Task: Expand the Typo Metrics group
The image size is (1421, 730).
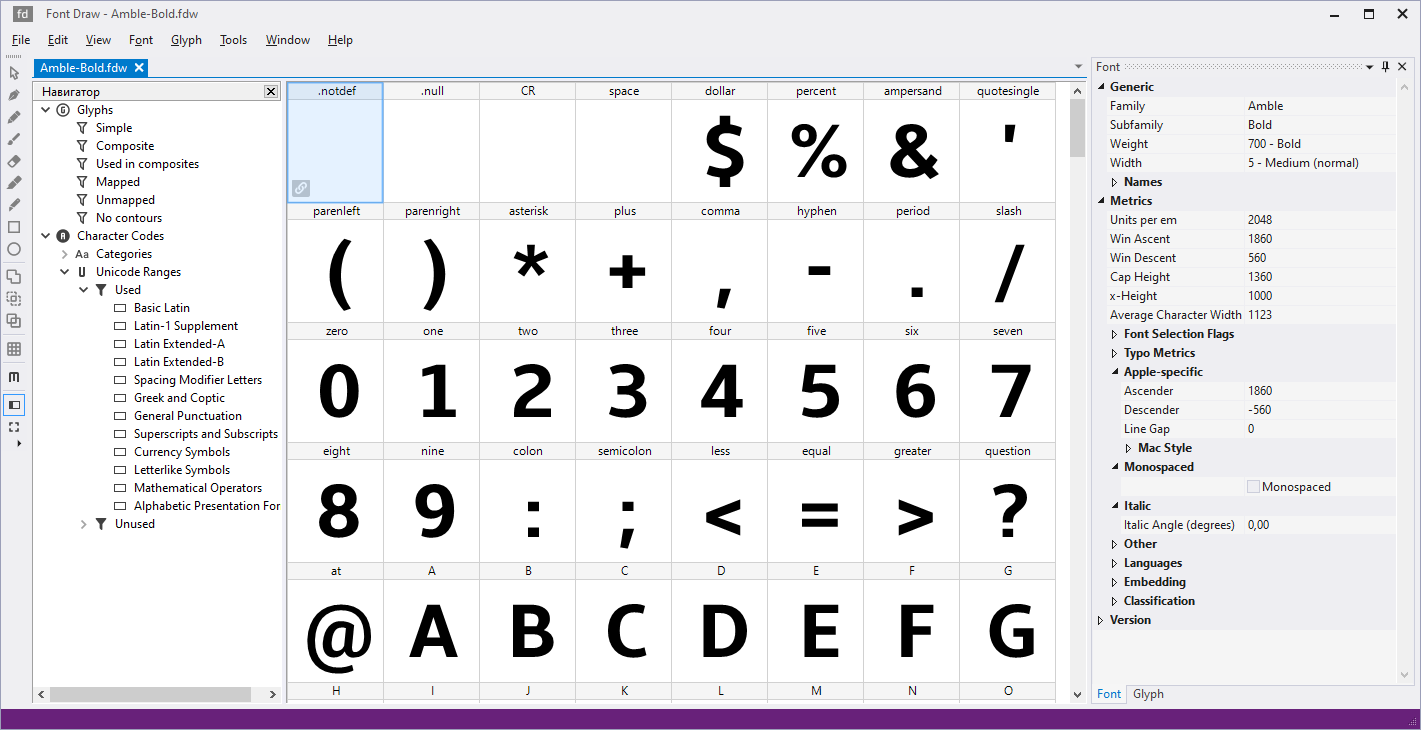Action: point(1115,353)
